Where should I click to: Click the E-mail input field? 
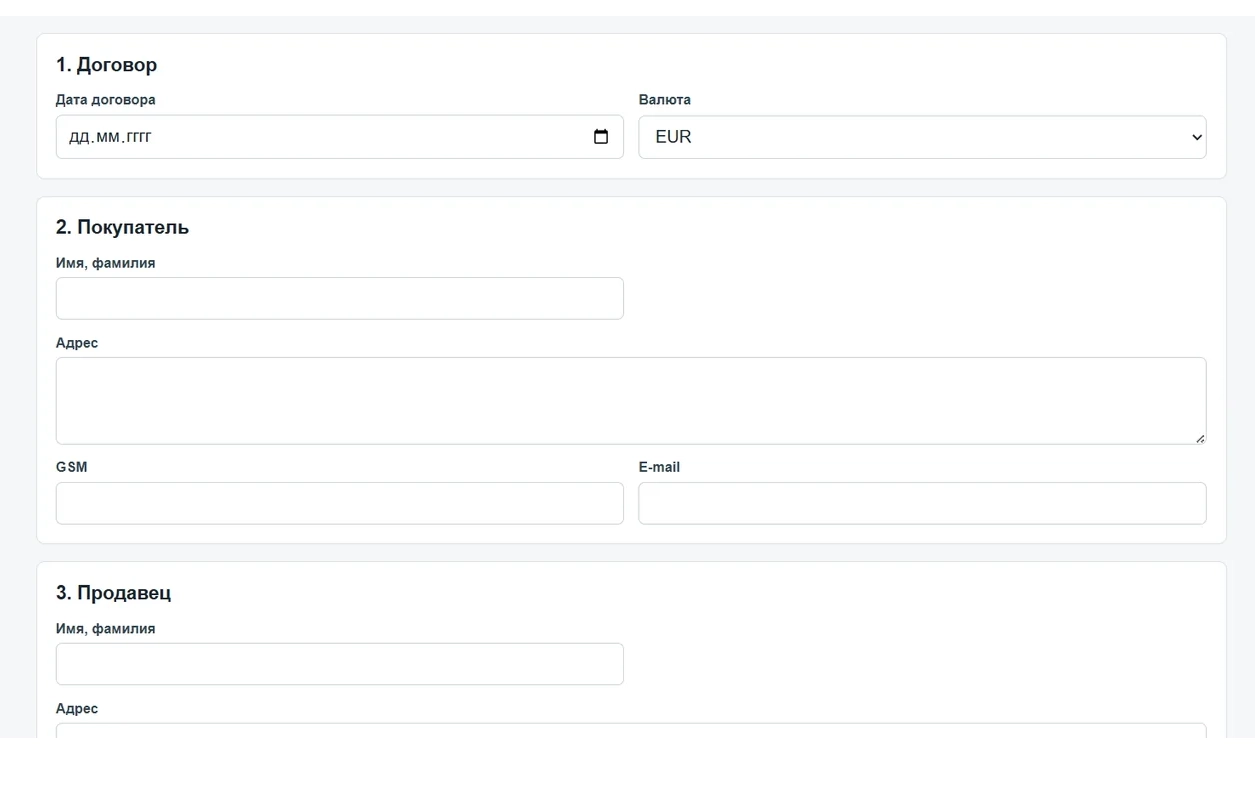tap(922, 503)
